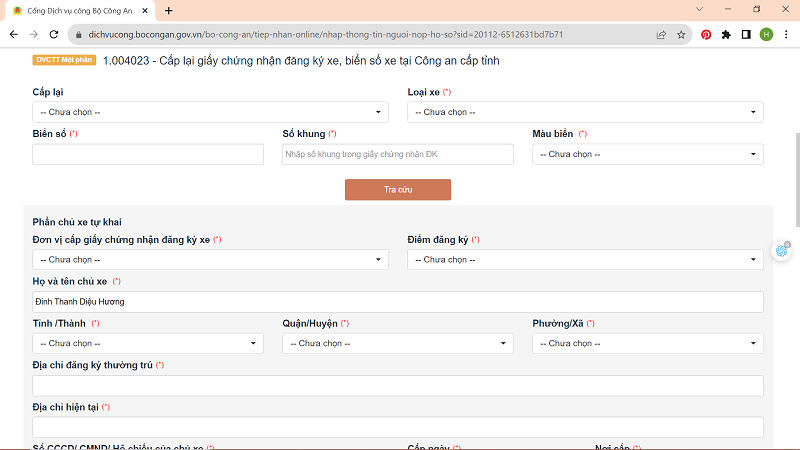This screenshot has height=450, width=800.
Task: Open a new browser tab
Action: coord(169,10)
